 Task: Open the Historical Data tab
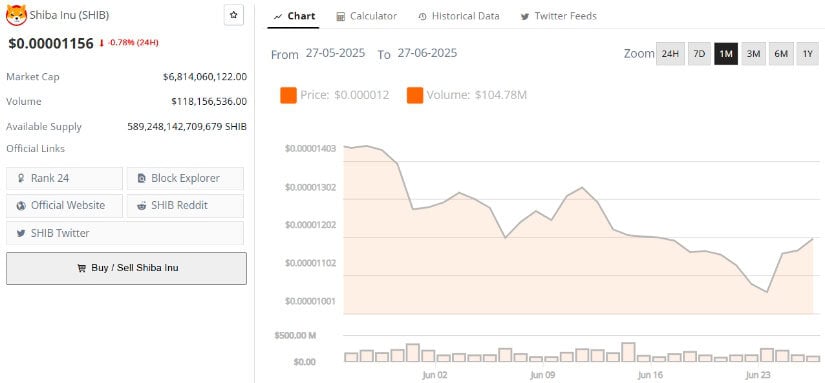[x=459, y=16]
